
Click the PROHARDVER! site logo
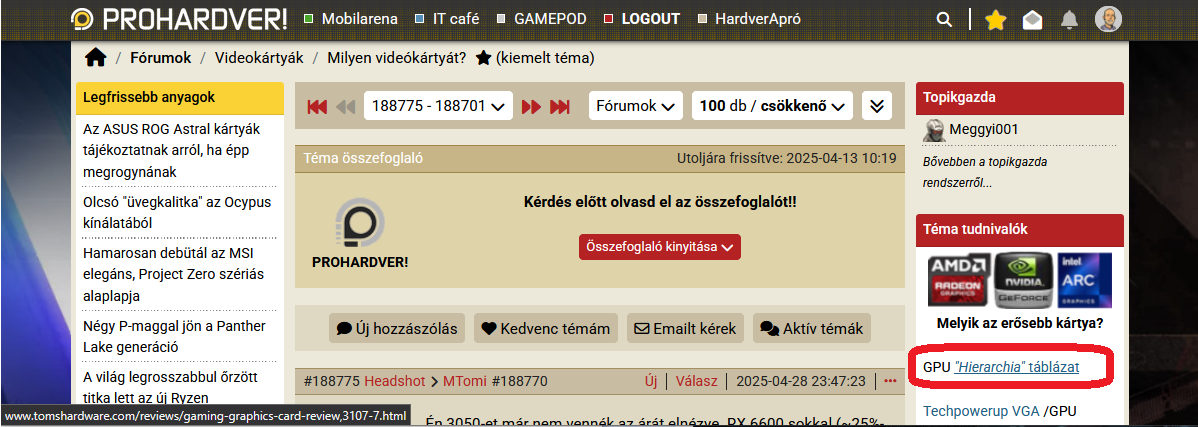coord(179,20)
